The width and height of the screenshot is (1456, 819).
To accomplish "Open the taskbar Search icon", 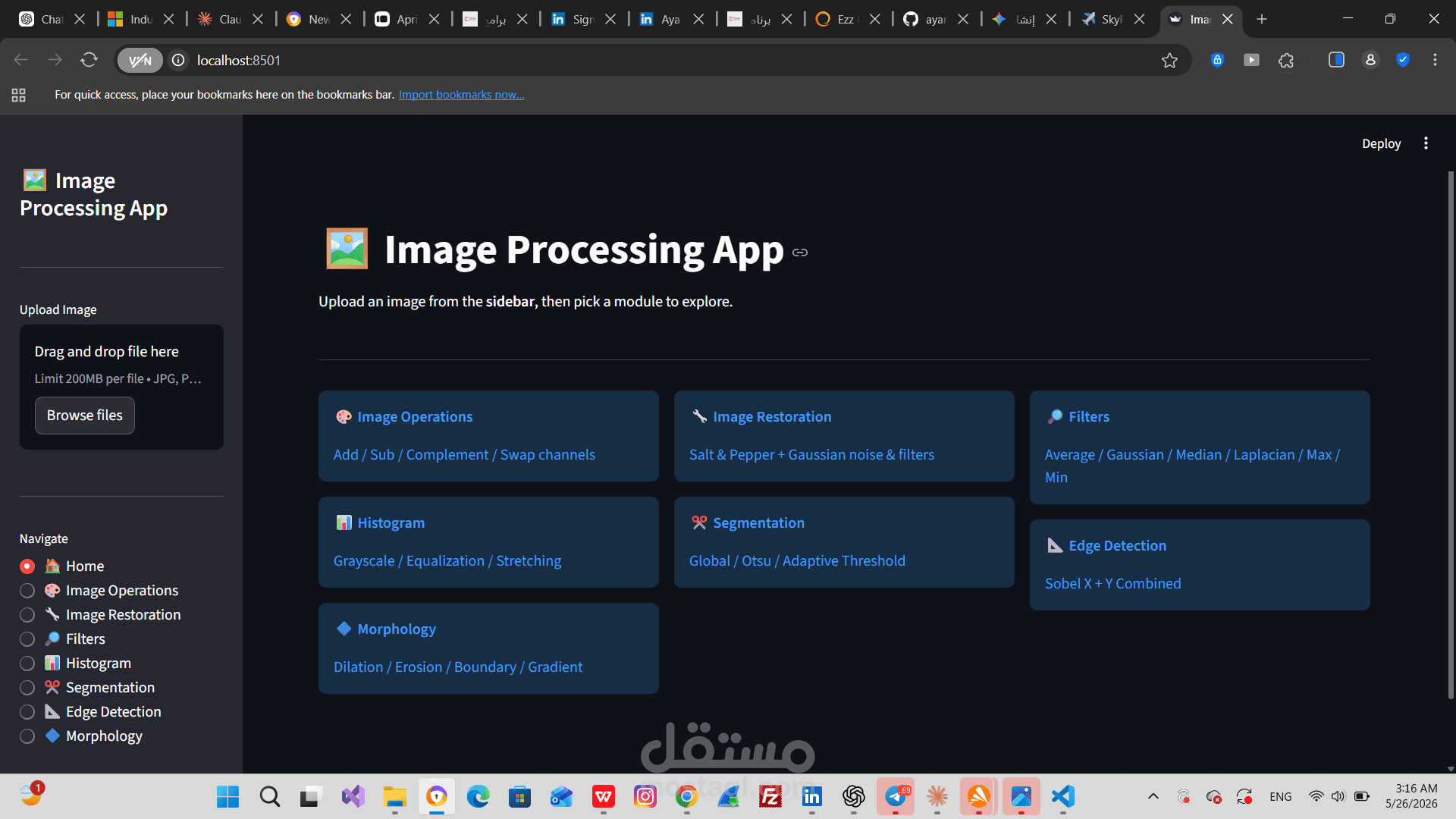I will click(269, 796).
